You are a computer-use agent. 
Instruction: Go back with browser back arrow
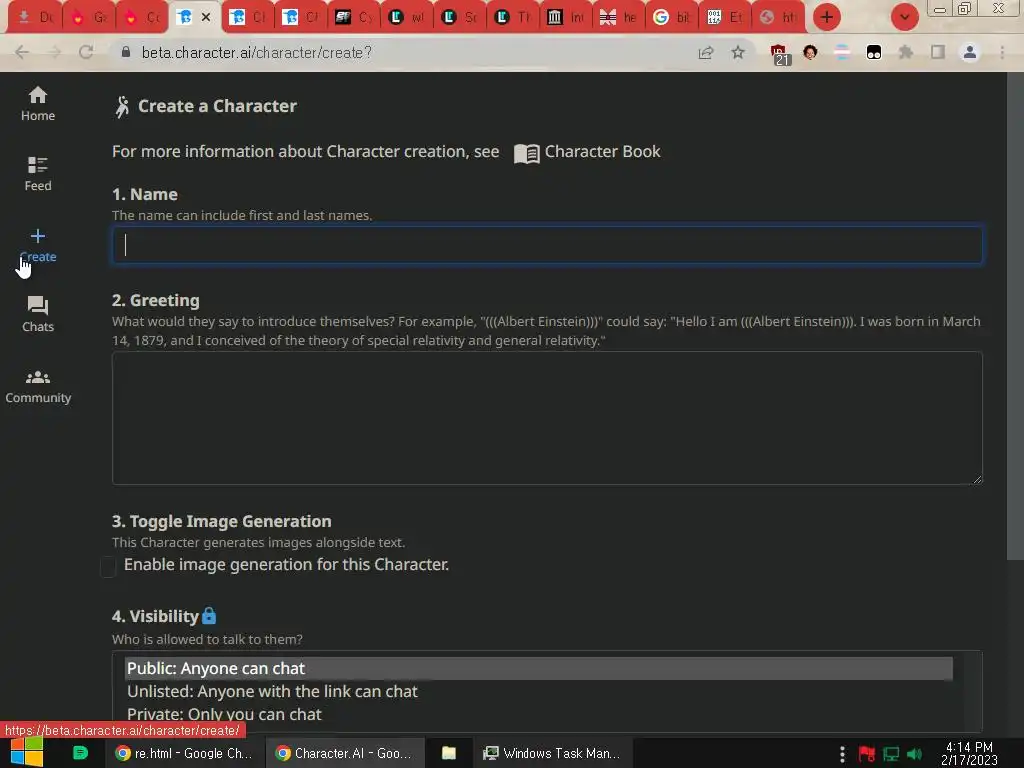click(x=22, y=52)
